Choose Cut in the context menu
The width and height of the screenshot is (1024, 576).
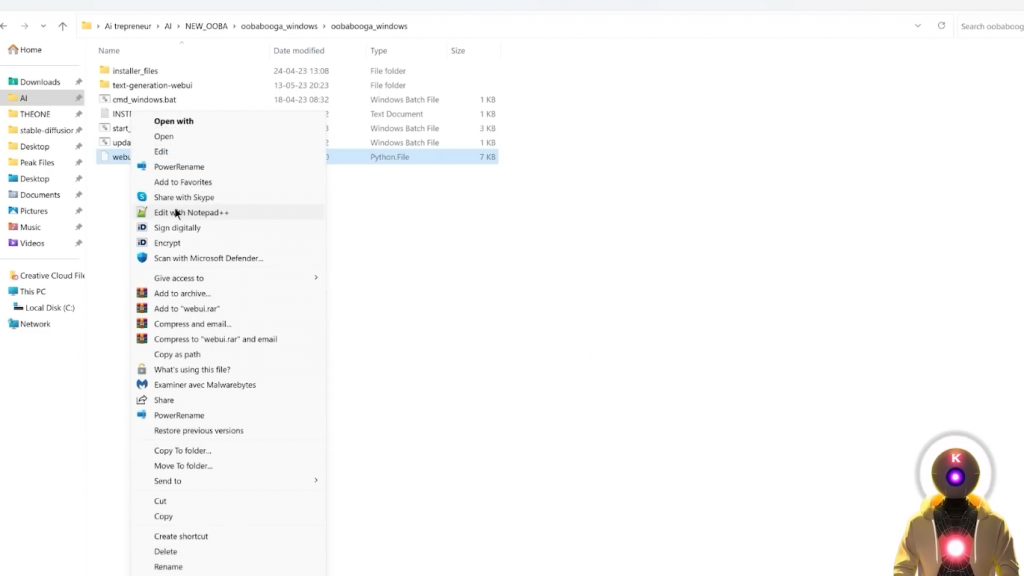160,501
